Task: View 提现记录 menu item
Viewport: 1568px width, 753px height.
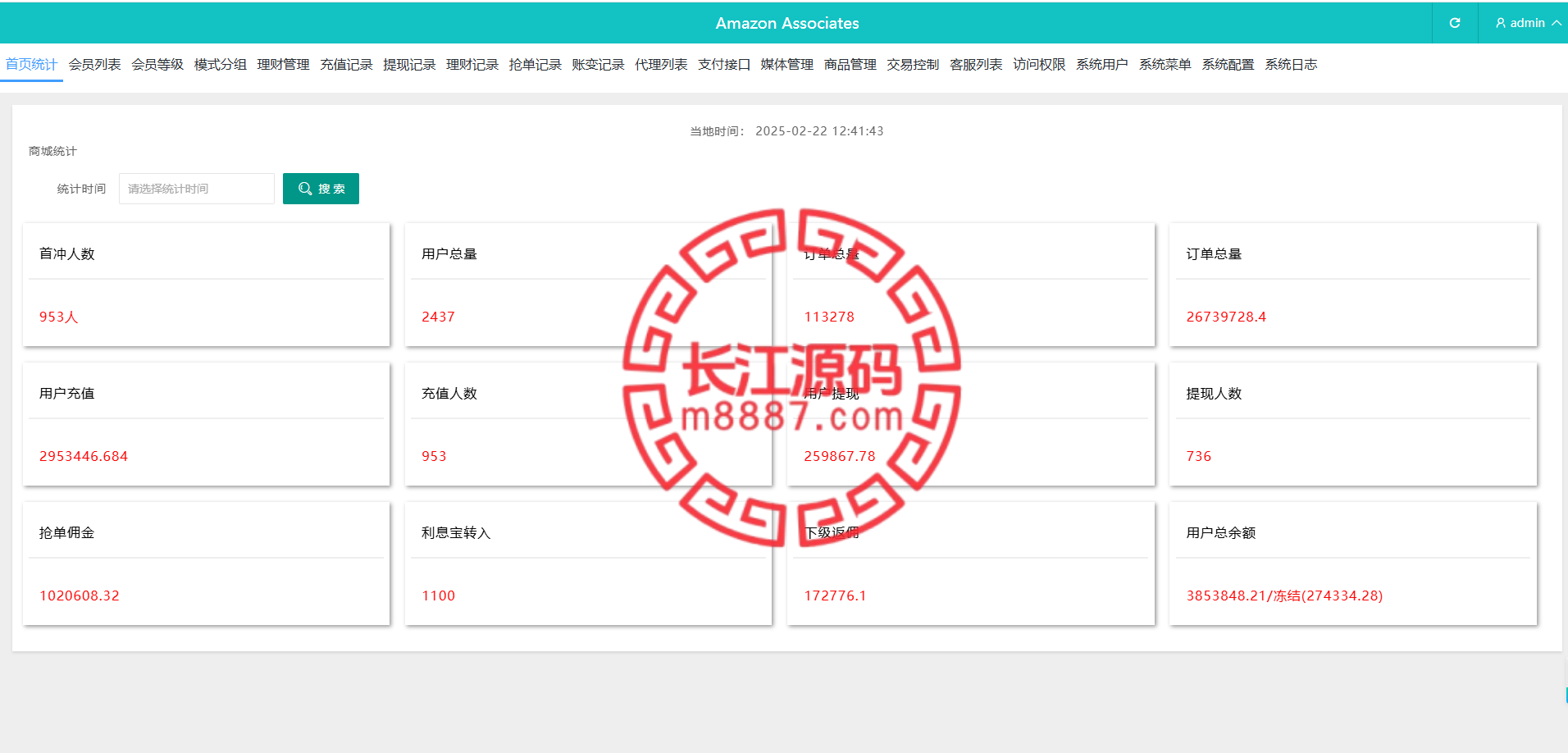Action: [x=409, y=64]
